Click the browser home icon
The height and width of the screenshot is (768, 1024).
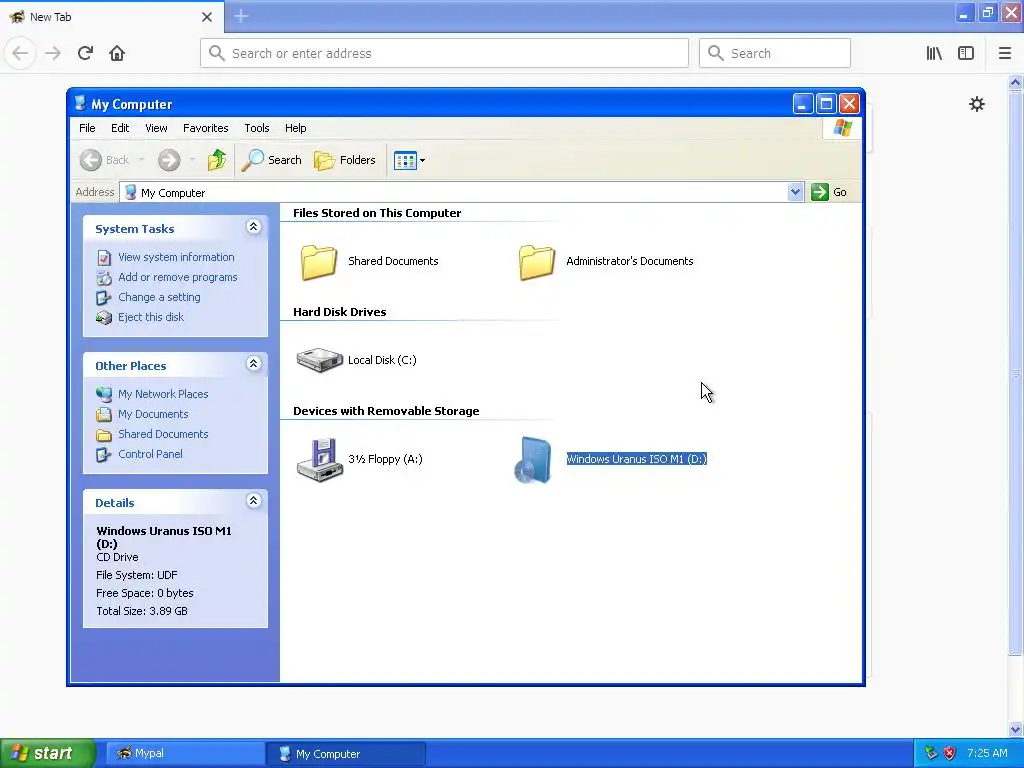(x=117, y=53)
